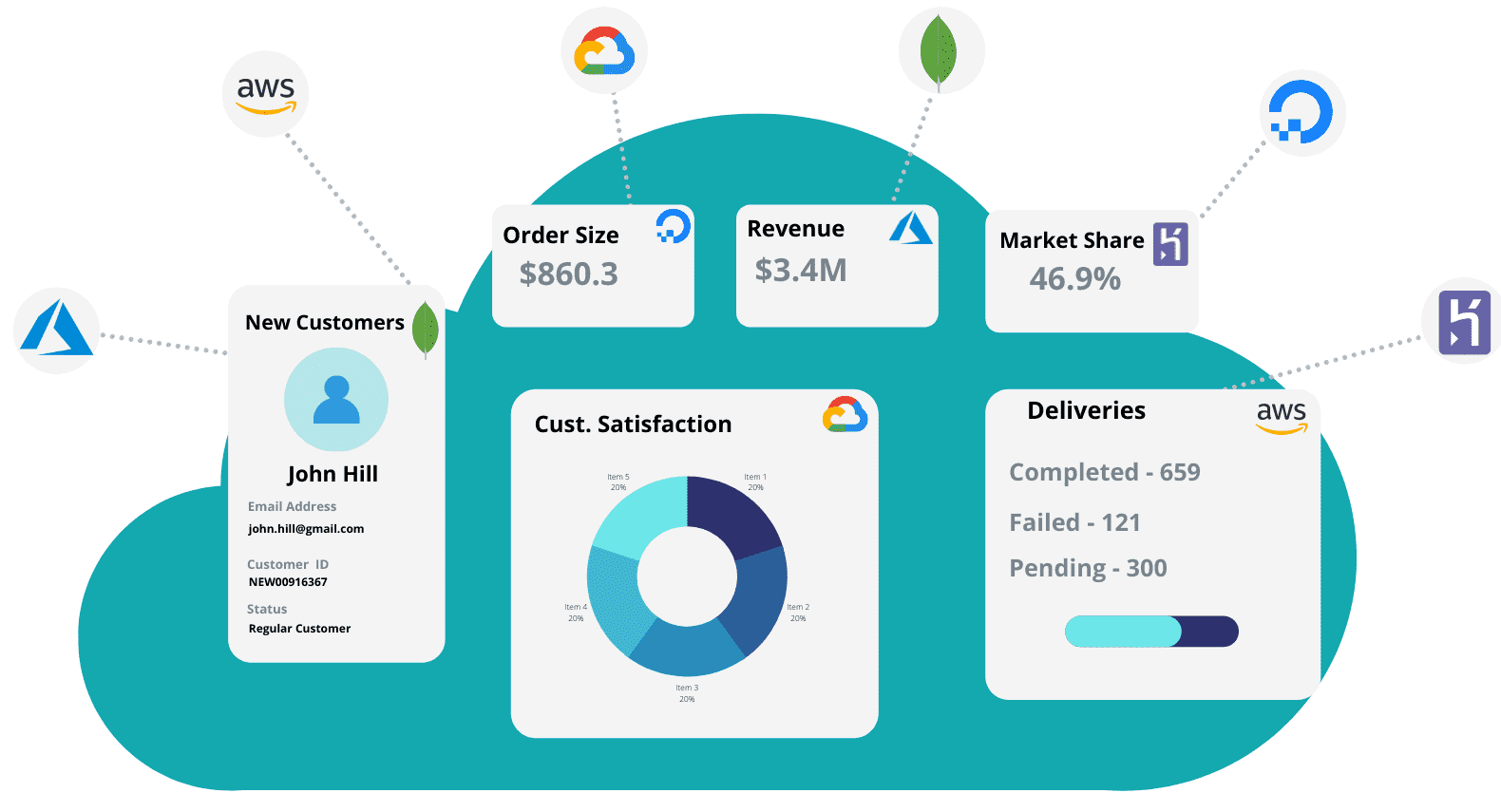This screenshot has height=812, width=1501.
Task: Click the John Hill name
Action: (332, 474)
